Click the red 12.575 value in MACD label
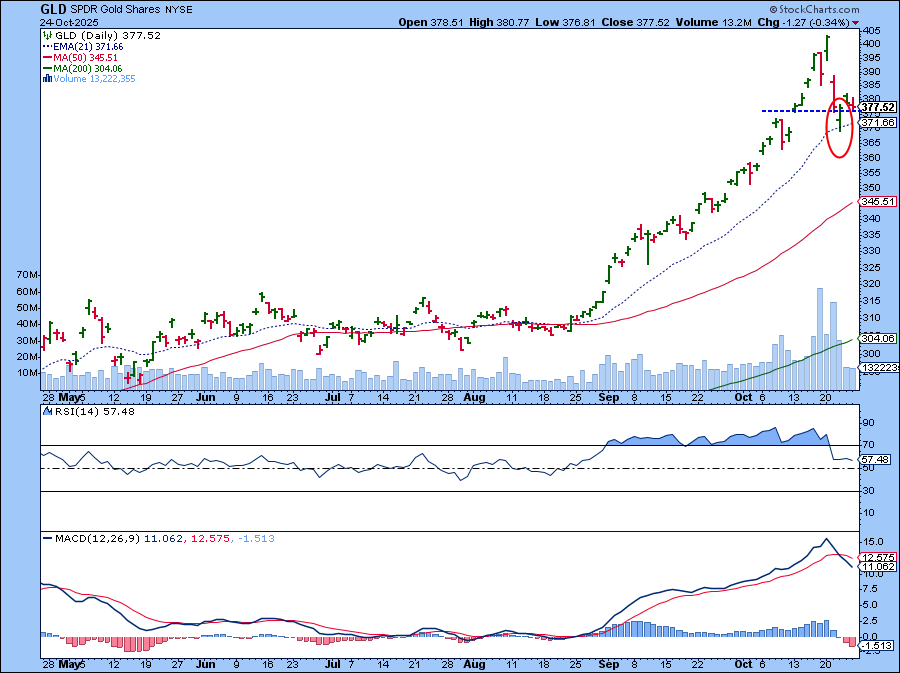This screenshot has width=900, height=673. point(211,539)
